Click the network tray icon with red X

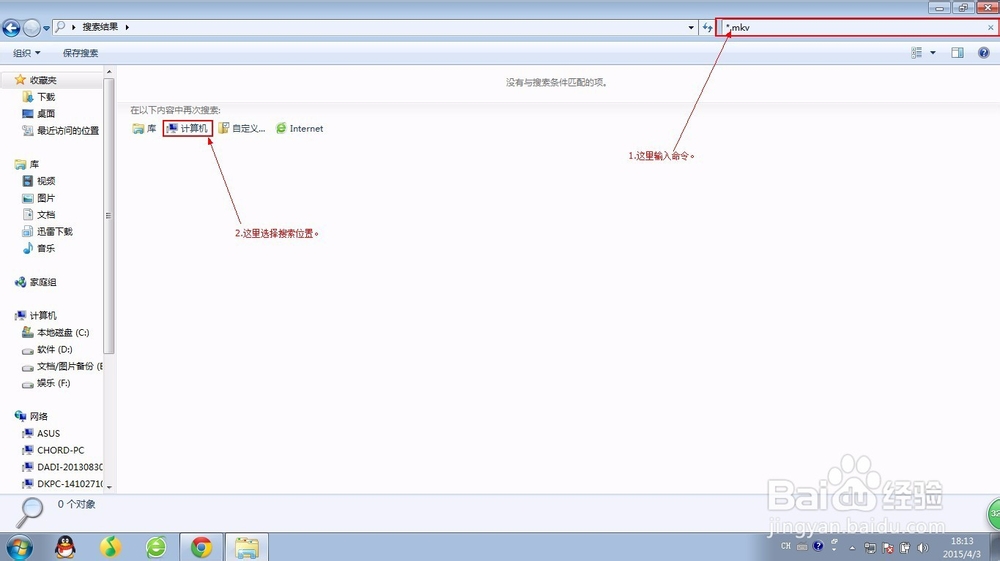tap(888, 548)
